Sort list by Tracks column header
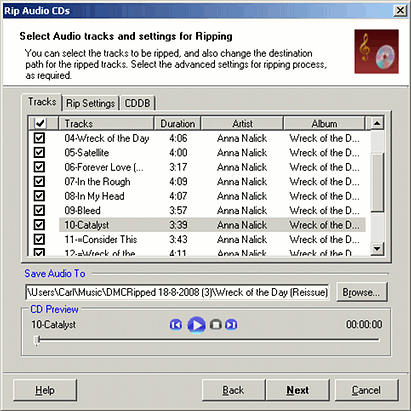 coord(106,123)
